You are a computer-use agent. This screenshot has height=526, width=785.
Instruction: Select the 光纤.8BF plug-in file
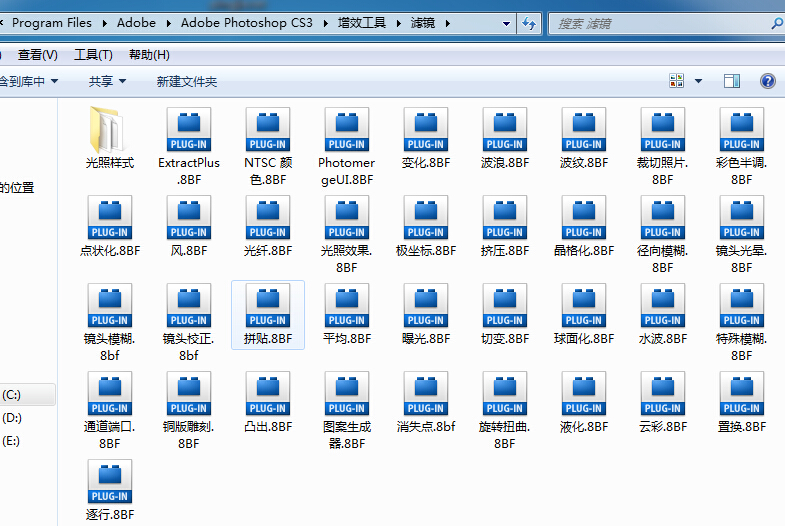coord(268,225)
